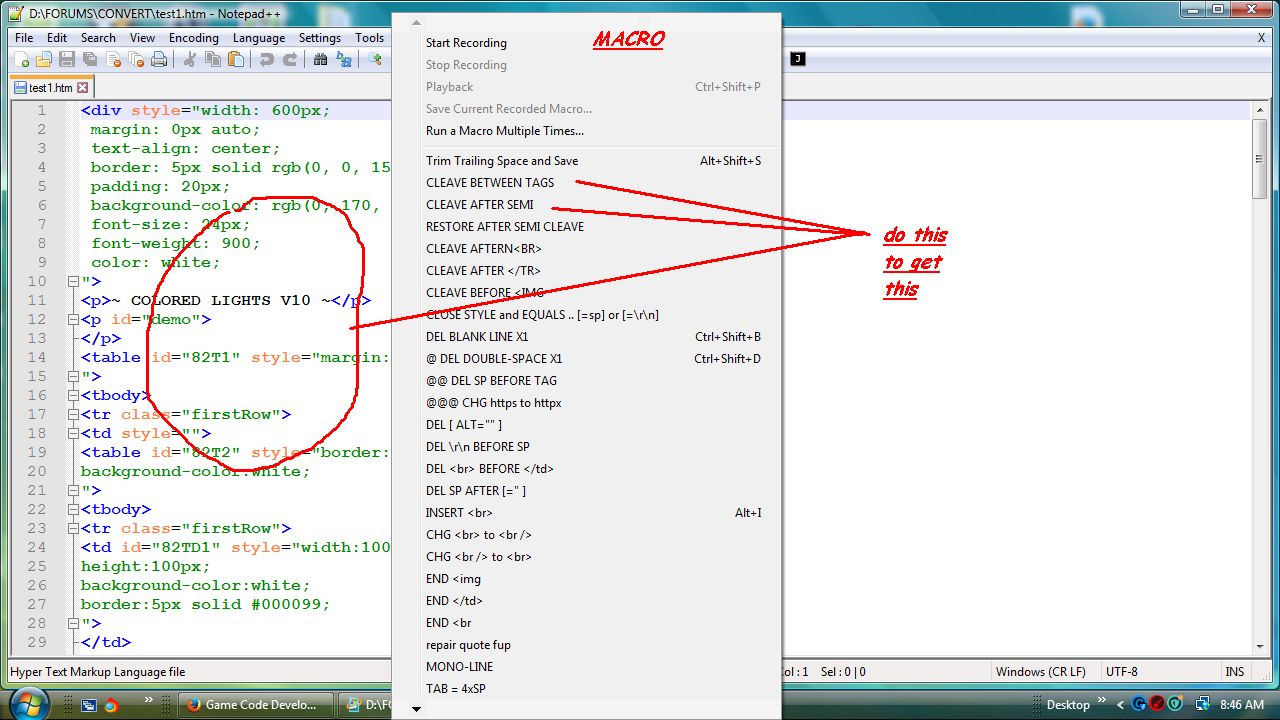Image resolution: width=1280 pixels, height=720 pixels.
Task: Click the macro menu scroll-down arrow
Action: [417, 709]
